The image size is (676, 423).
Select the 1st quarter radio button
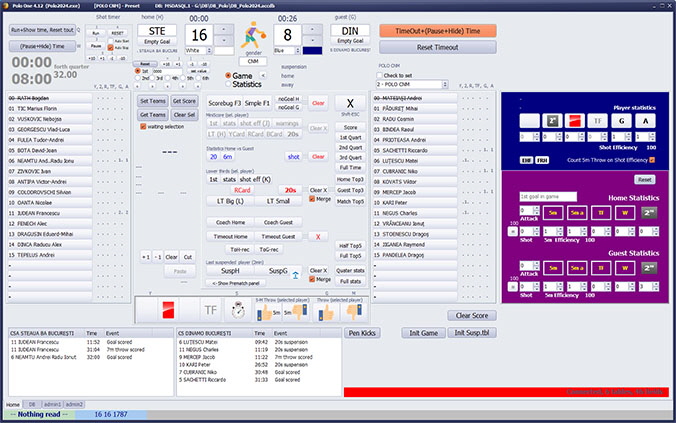[138, 71]
